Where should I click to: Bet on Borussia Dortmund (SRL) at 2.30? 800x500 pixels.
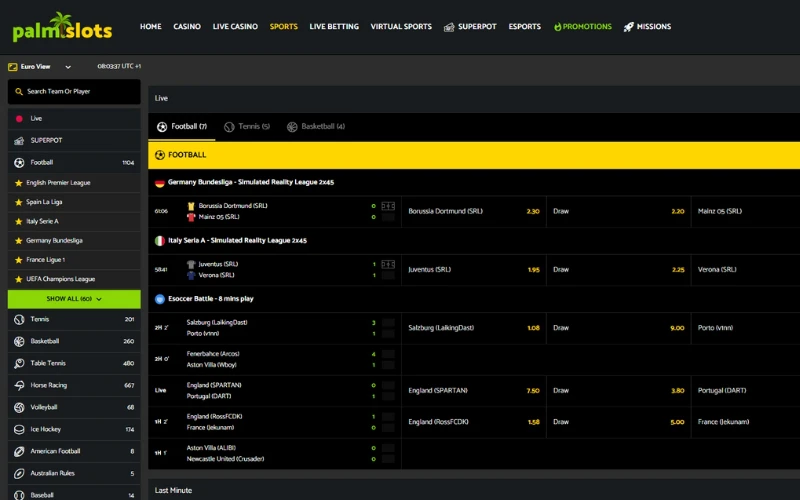click(473, 211)
